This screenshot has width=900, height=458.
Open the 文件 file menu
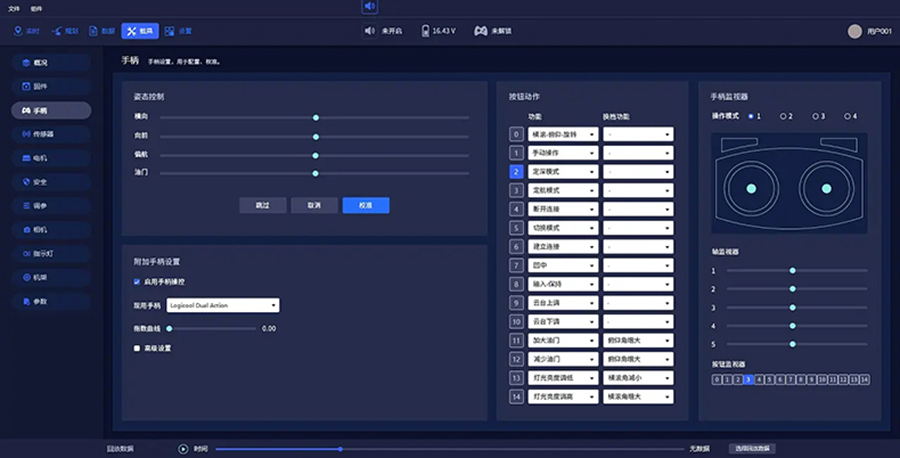[14, 9]
